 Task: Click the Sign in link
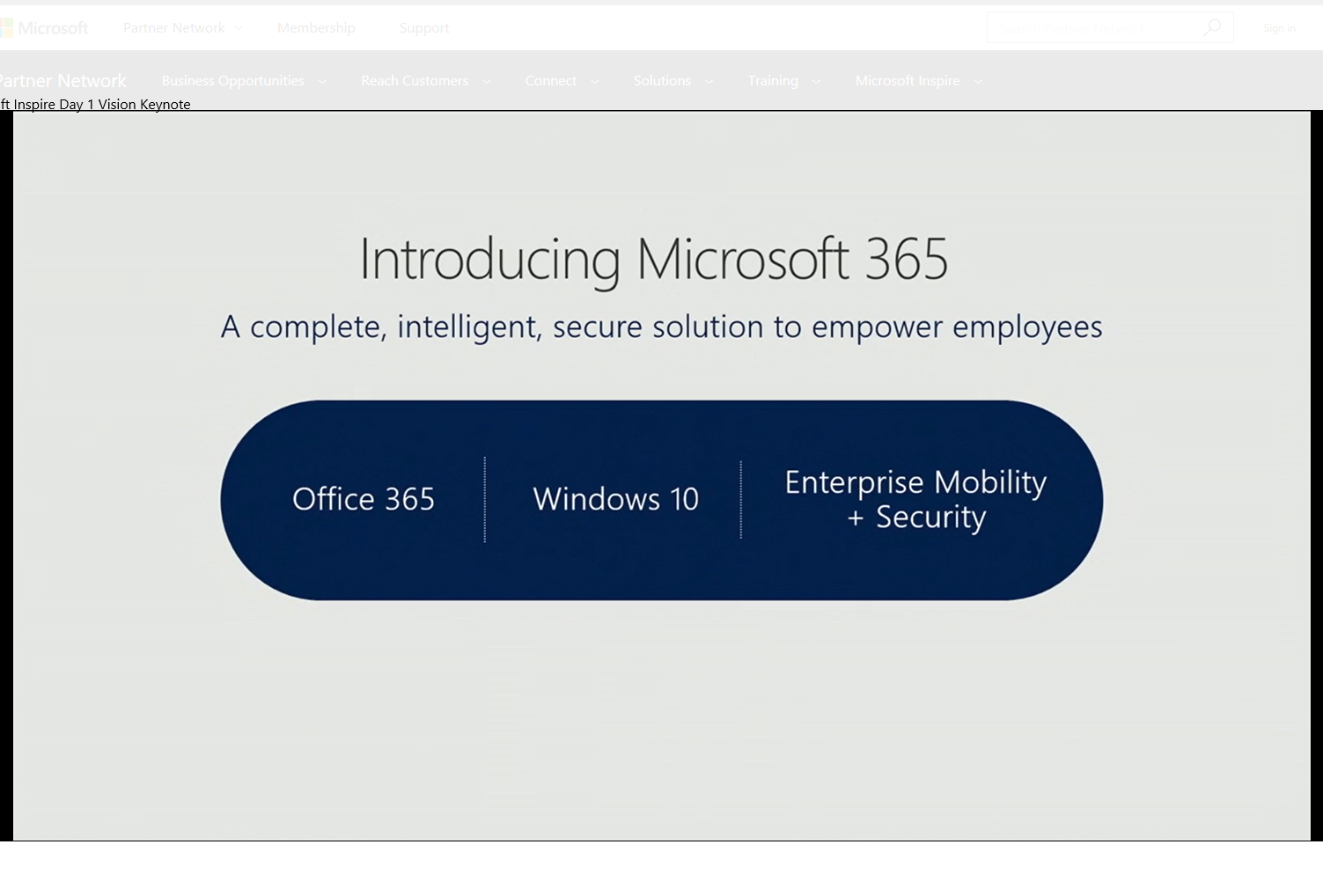(x=1279, y=28)
